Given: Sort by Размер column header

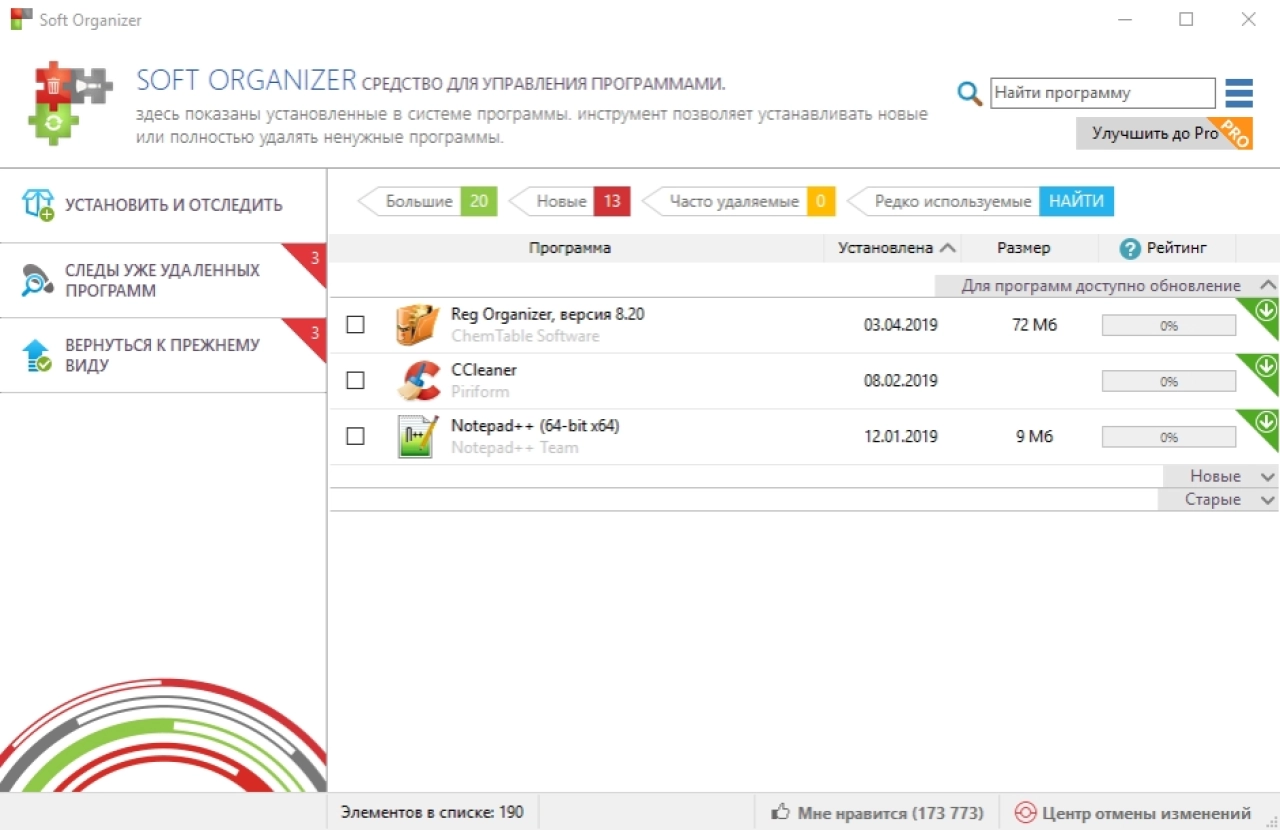Looking at the screenshot, I should 1024,248.
